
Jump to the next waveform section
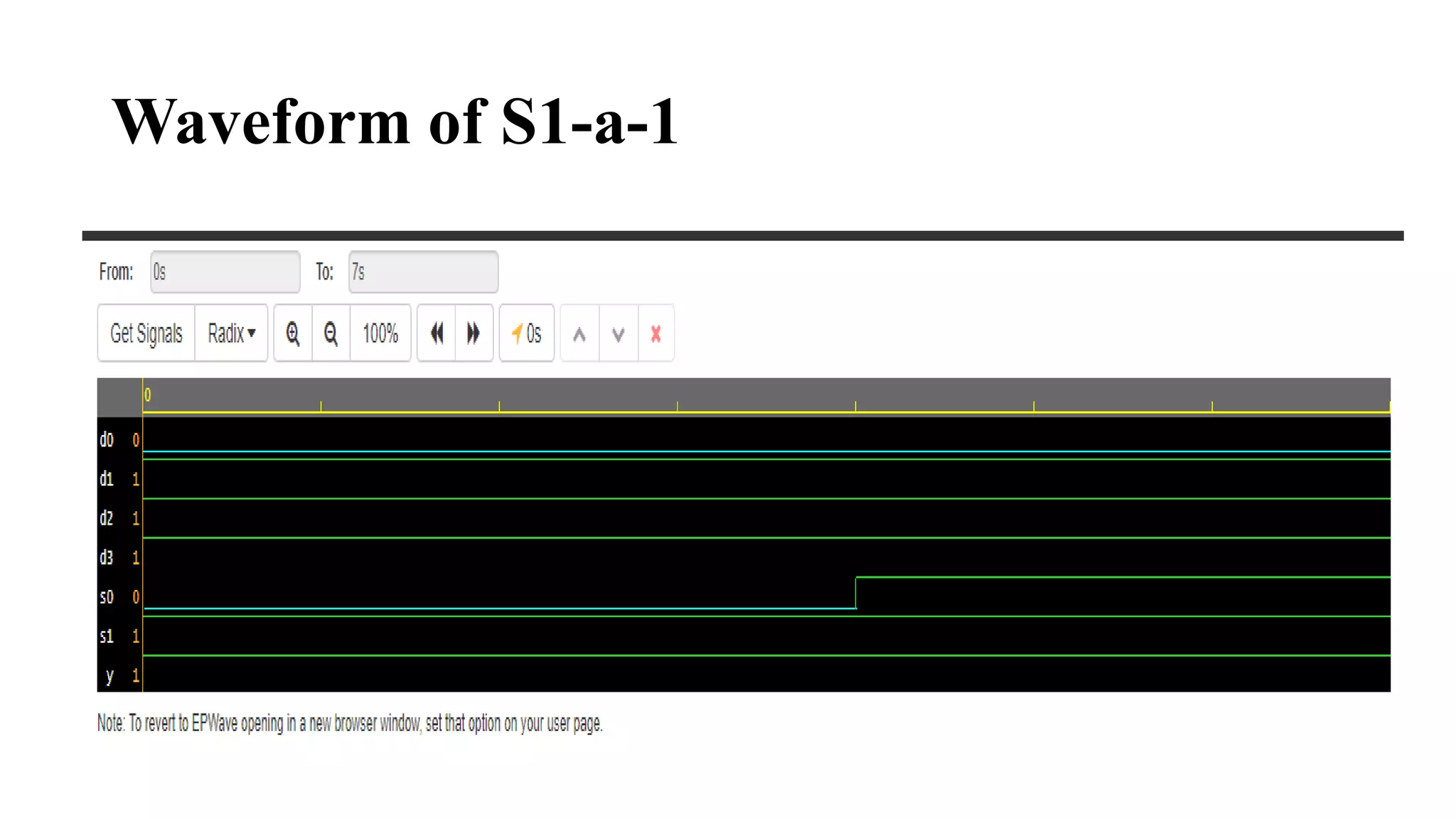pos(474,333)
